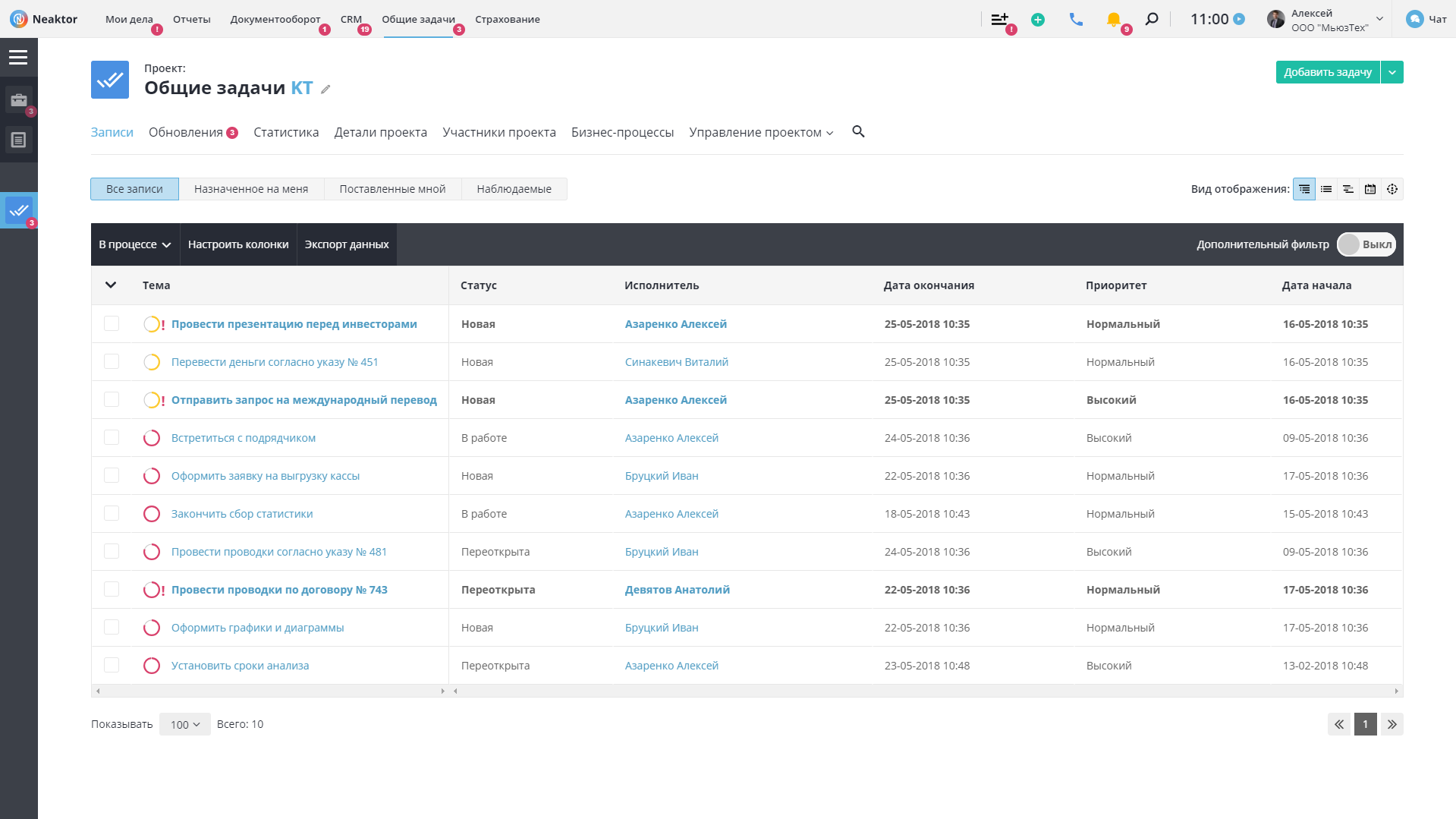Screen dimensions: 1456x819
Task: Open the rows-per-page 100 dropdown
Action: [x=185, y=725]
